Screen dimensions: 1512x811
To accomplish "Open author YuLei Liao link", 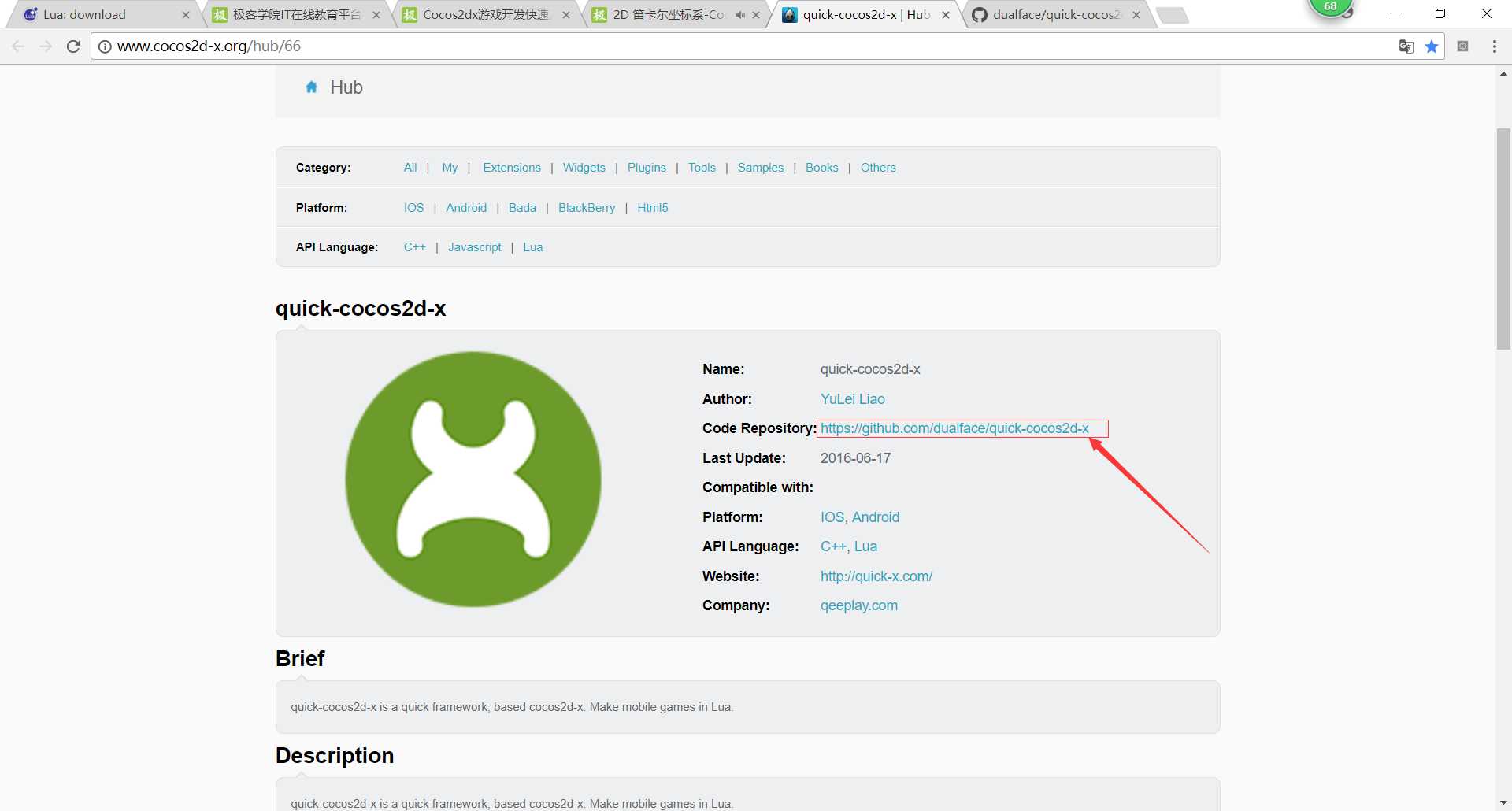I will point(853,399).
